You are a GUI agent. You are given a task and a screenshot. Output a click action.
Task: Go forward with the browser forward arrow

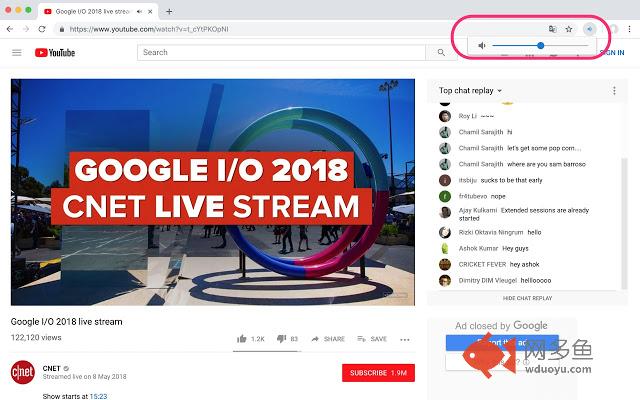click(x=26, y=29)
